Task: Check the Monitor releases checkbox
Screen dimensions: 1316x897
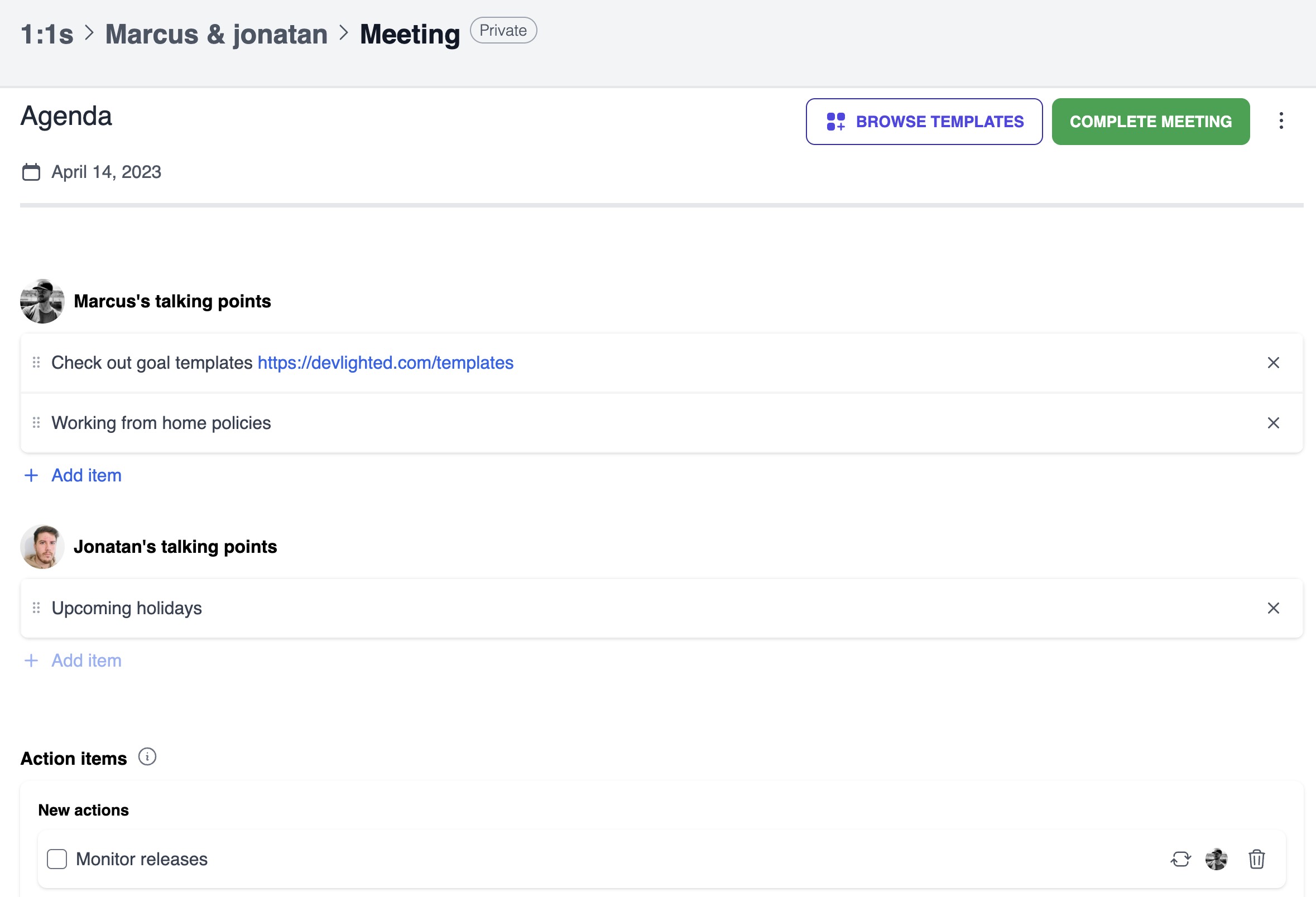Action: [56, 859]
